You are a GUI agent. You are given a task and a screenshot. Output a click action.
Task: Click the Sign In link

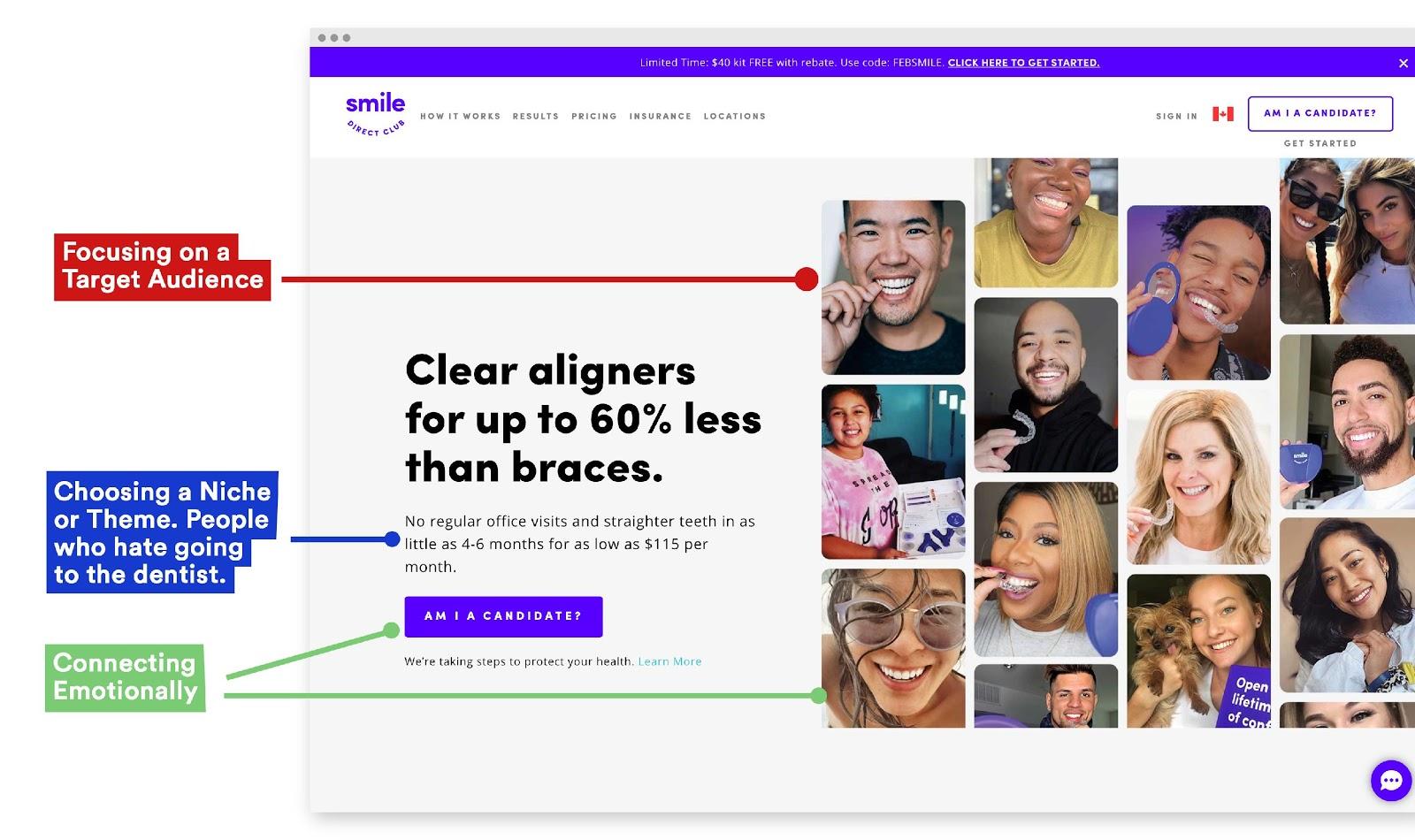tap(1176, 116)
